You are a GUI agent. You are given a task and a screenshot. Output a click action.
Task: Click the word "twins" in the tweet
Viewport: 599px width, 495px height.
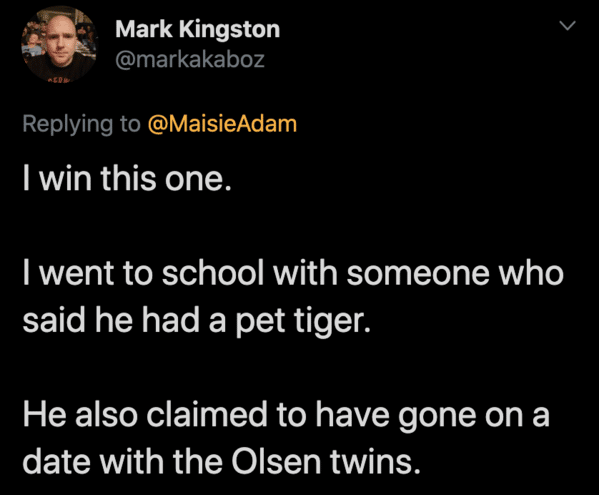pos(372,461)
